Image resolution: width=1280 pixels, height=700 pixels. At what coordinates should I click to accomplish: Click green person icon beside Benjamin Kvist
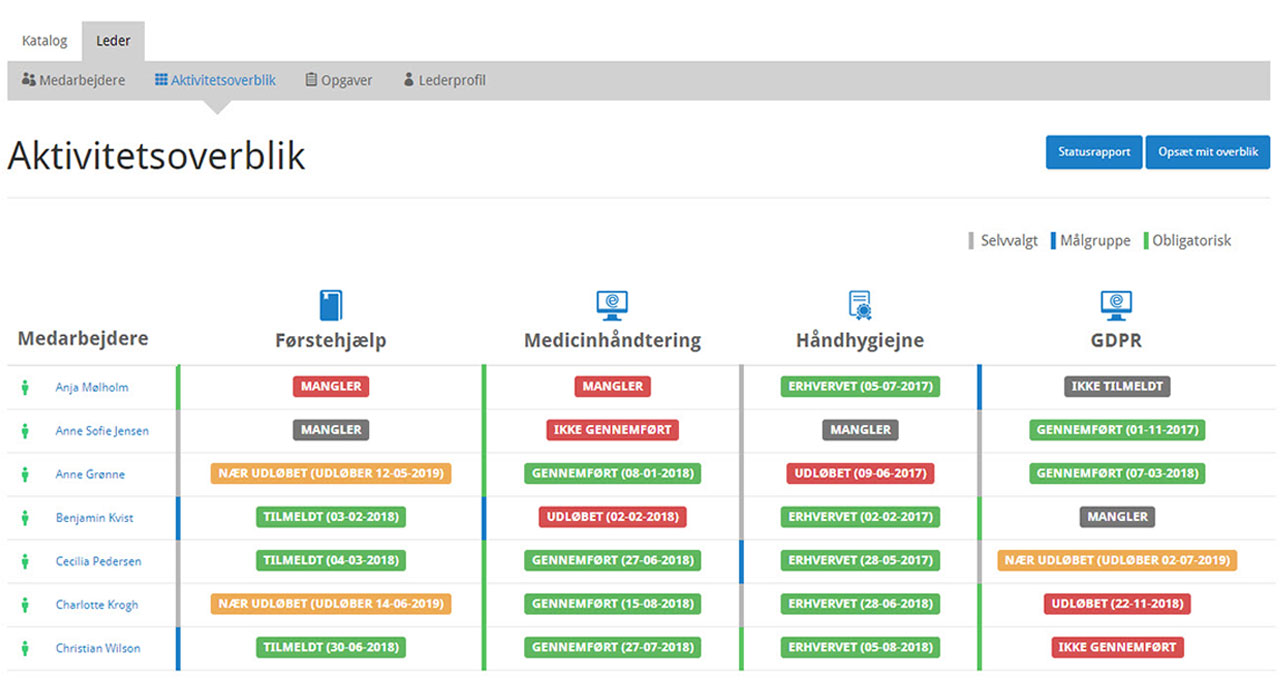pos(25,518)
